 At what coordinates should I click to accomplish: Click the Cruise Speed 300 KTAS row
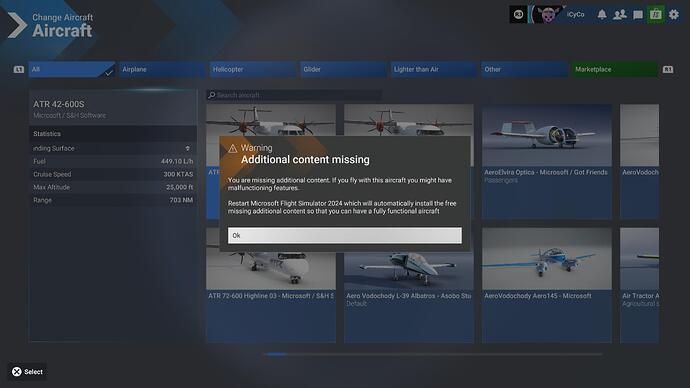113,174
